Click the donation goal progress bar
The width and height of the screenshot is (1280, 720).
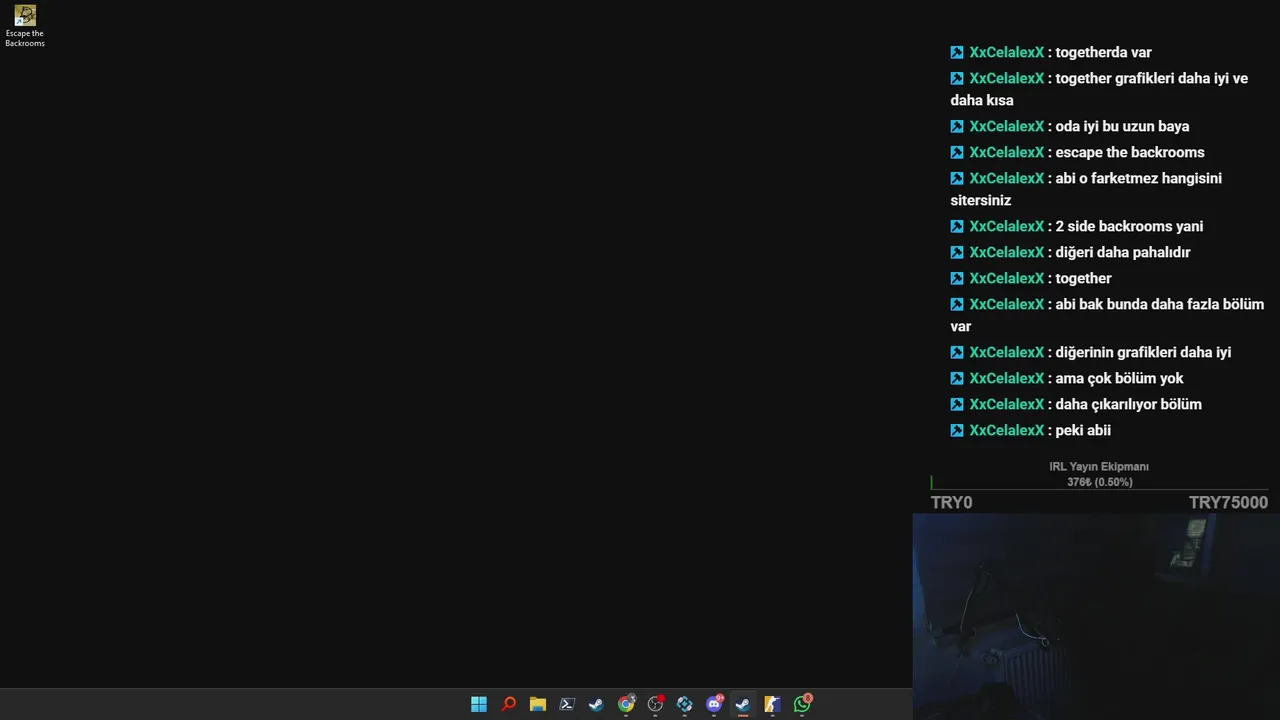pyautogui.click(x=1099, y=482)
